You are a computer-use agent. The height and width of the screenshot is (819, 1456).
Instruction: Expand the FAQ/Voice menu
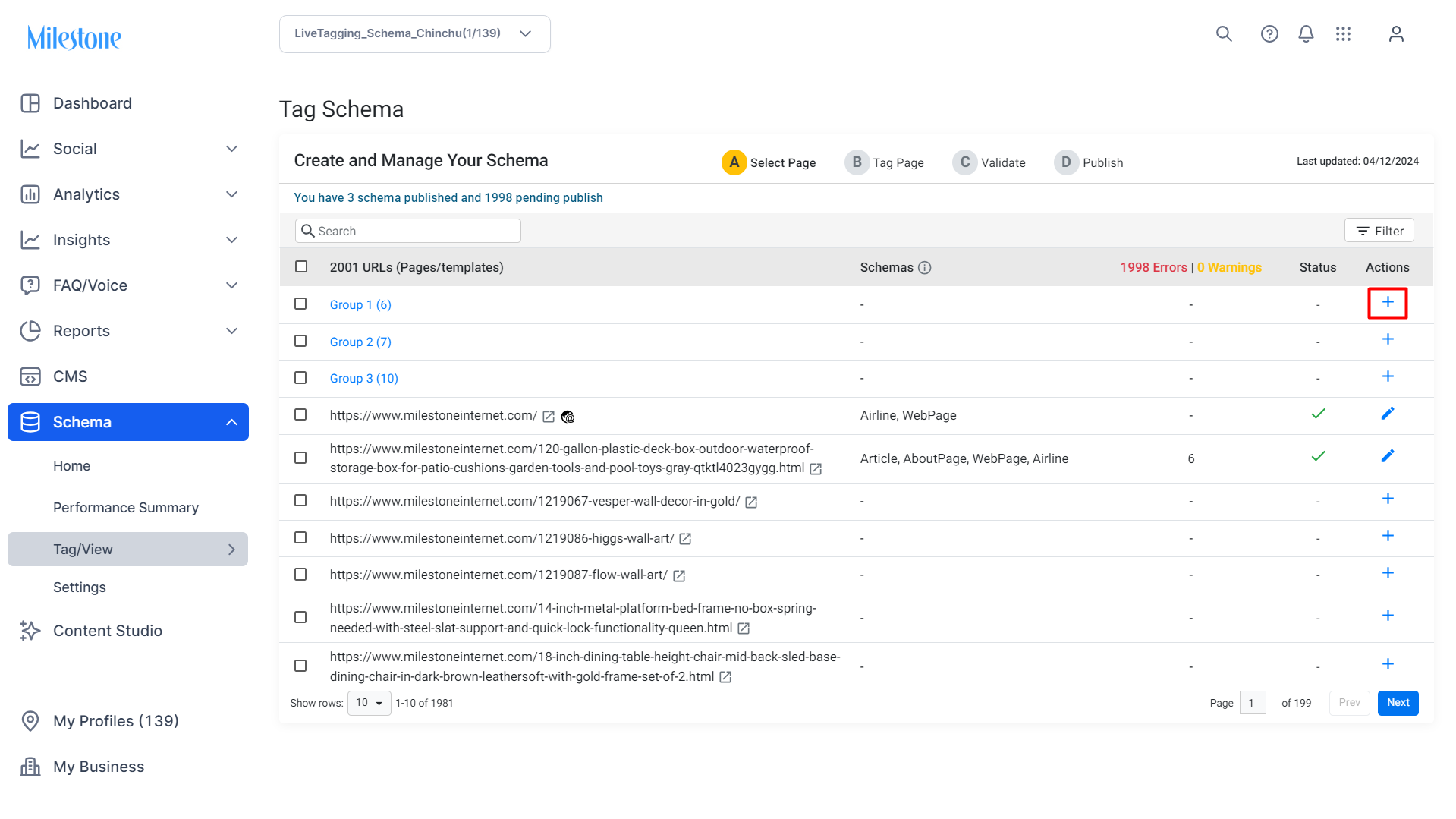click(232, 285)
